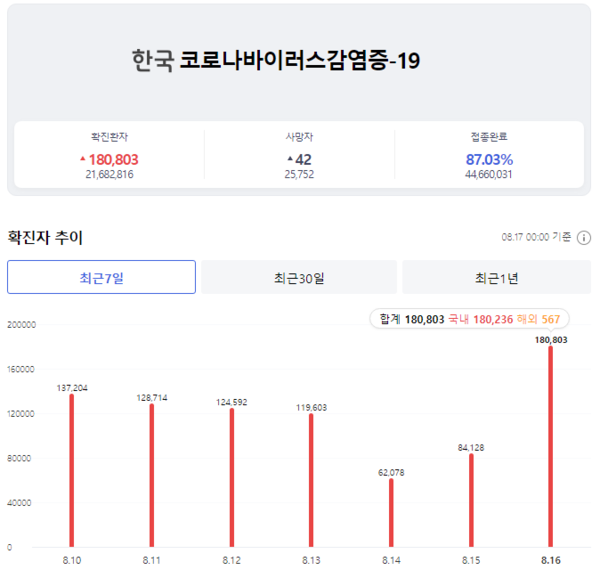Switch to the 최근30일 tab
Screen dimensions: 600x570
click(x=299, y=277)
